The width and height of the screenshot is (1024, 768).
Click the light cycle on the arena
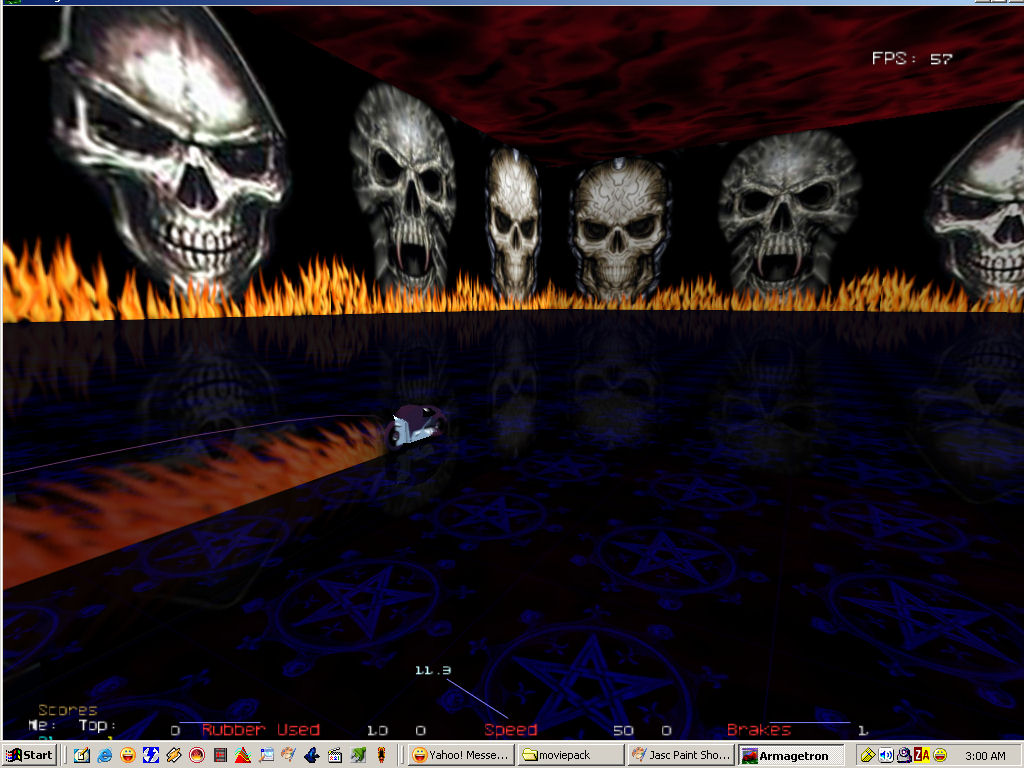pyautogui.click(x=415, y=426)
